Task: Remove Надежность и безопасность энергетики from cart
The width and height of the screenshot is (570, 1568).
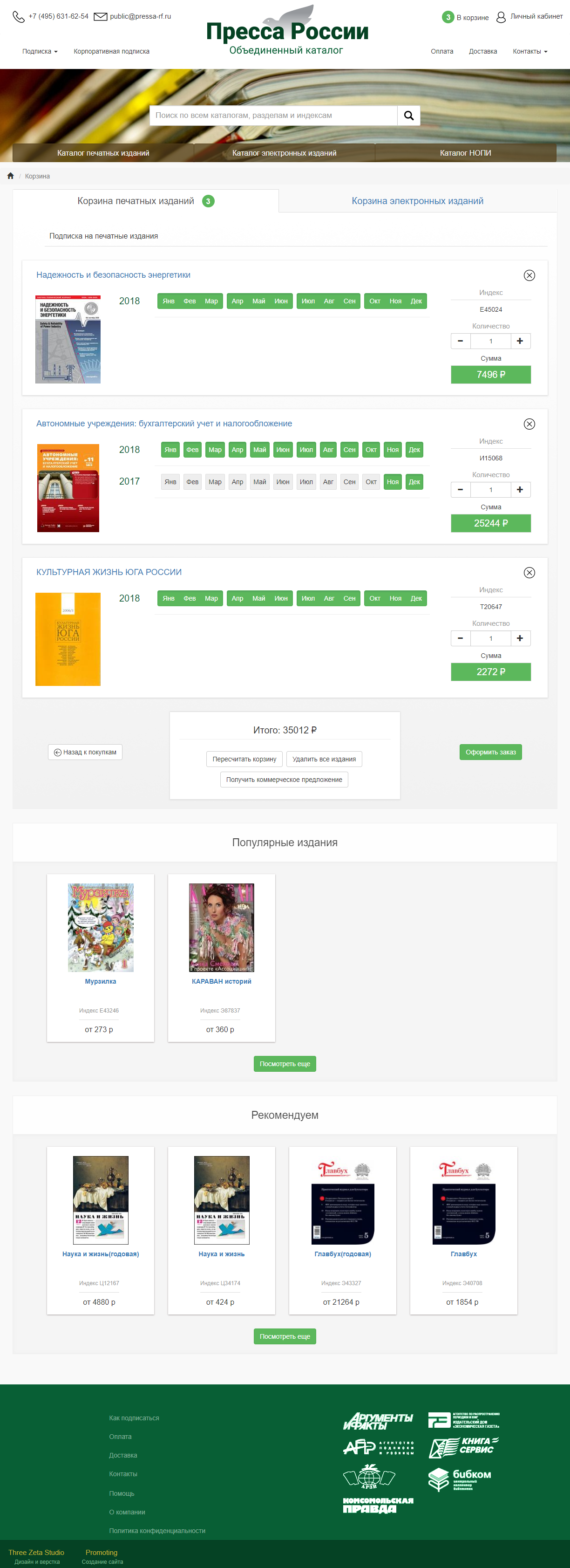Action: 529,275
